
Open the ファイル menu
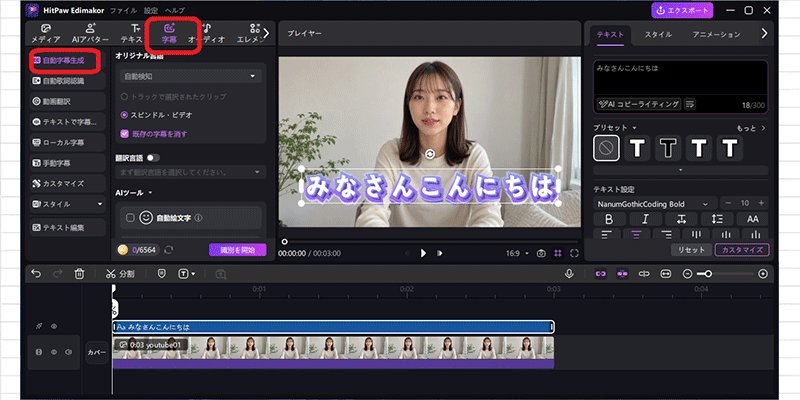123,10
